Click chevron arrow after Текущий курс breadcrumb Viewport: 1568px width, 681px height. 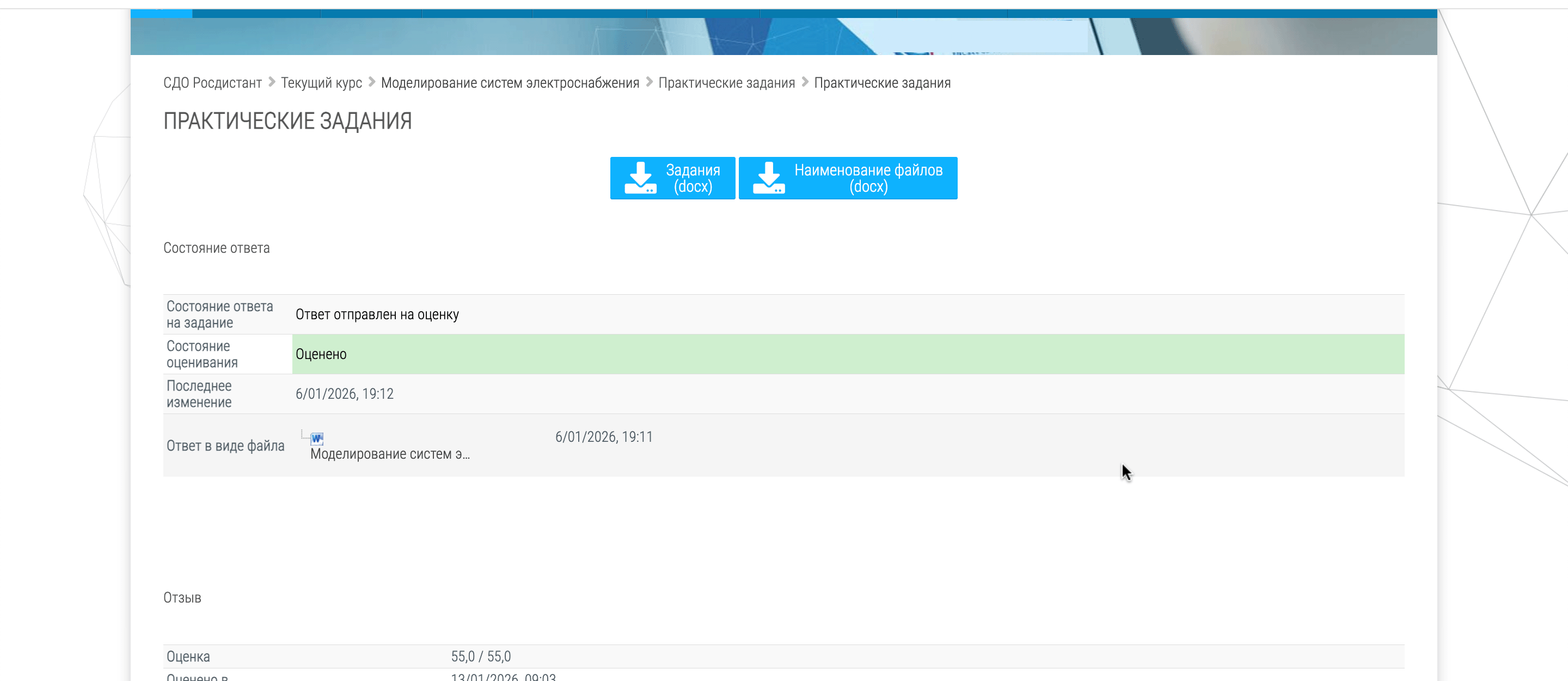(371, 82)
